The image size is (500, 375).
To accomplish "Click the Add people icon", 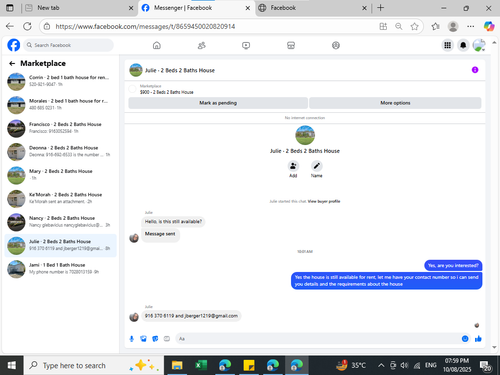I will pyautogui.click(x=293, y=166).
